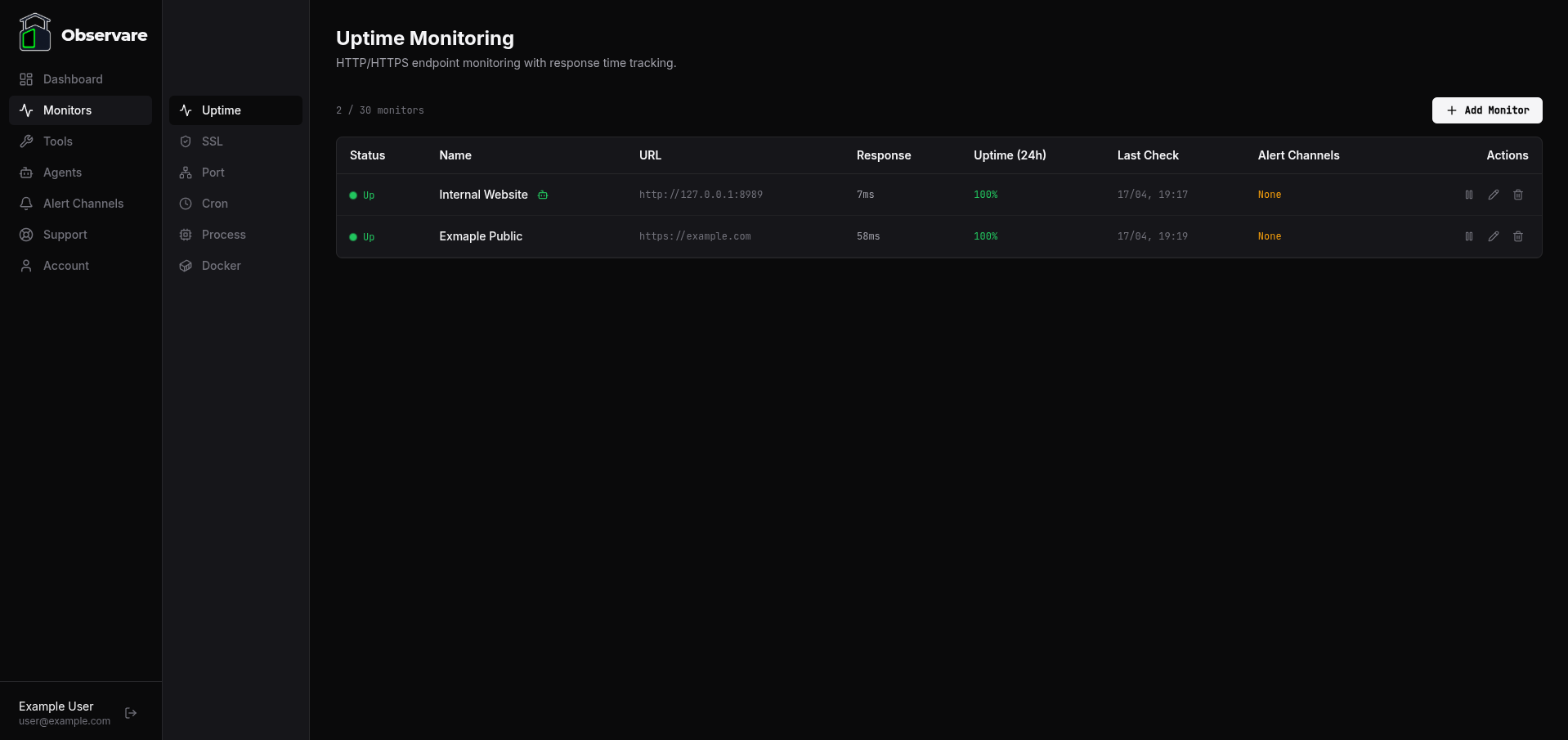Pause the Exmaple Public monitor
Screen dimensions: 1568x740
click(1468, 236)
